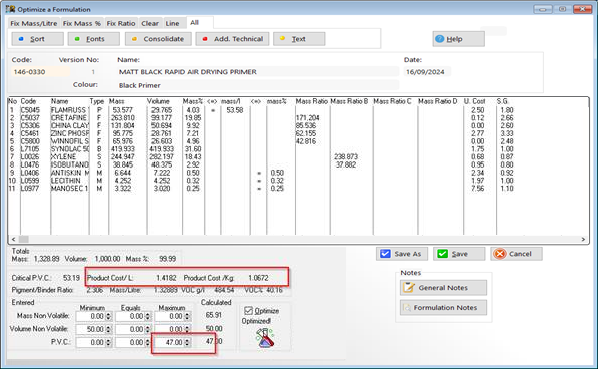Open Fonts with green dot
Screen dimensions: 598x369
point(93,39)
